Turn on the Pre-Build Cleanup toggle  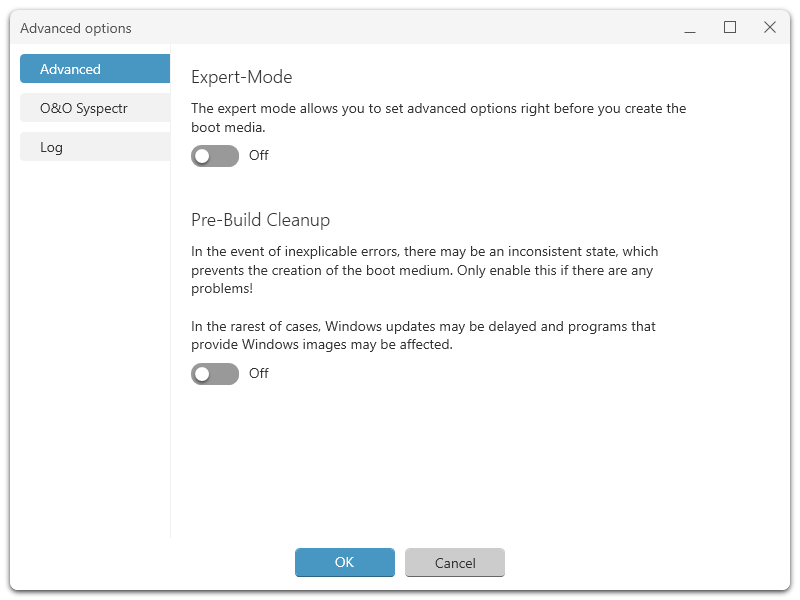[x=215, y=374]
